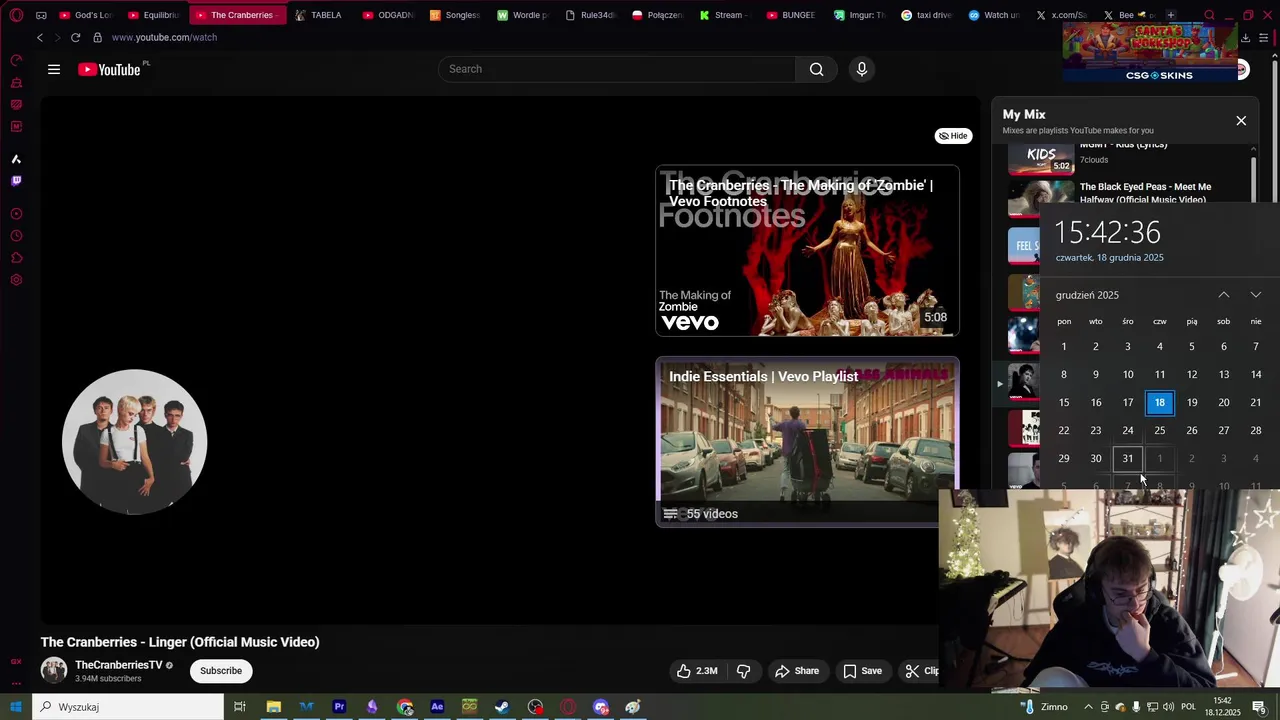
Task: Open the GX Control speedometer icon
Action: point(16,61)
